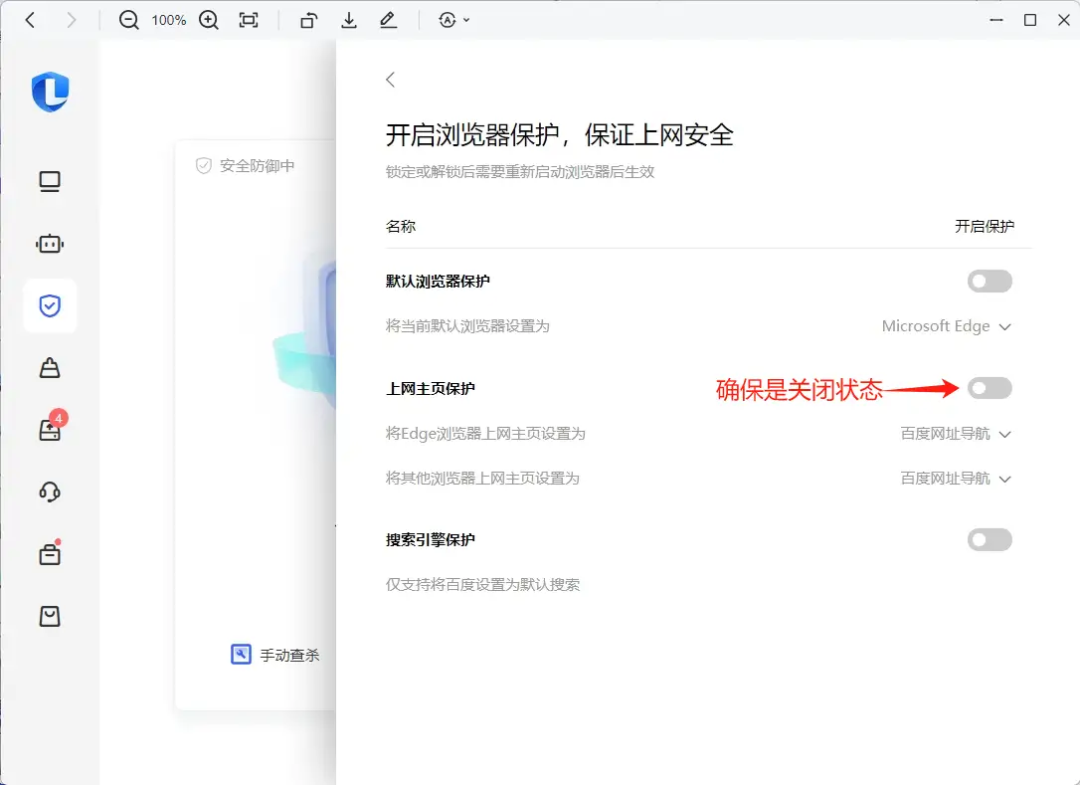
Task: Open the weight-shaped sidebar icon
Action: [x=50, y=368]
